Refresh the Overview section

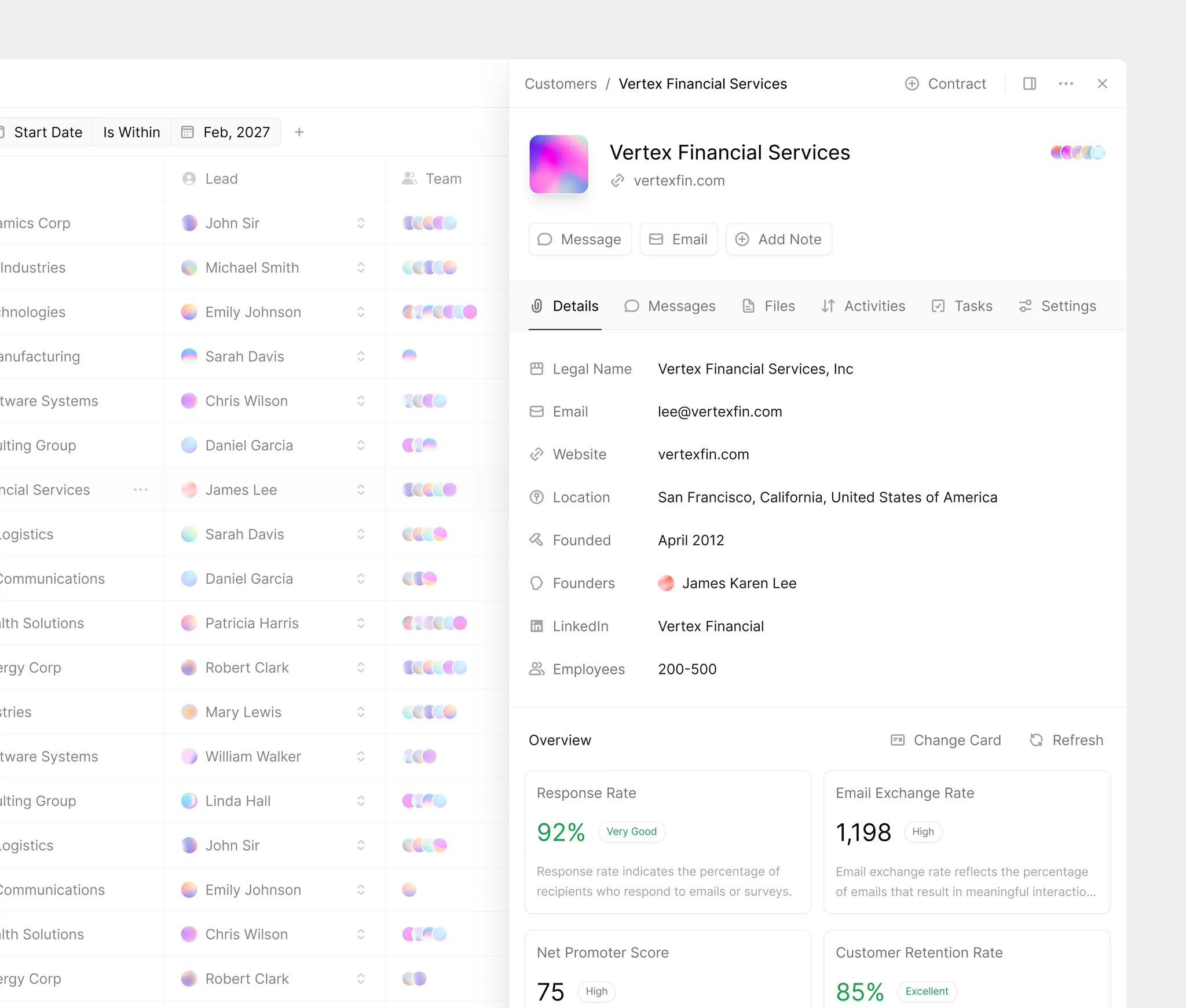1067,741
